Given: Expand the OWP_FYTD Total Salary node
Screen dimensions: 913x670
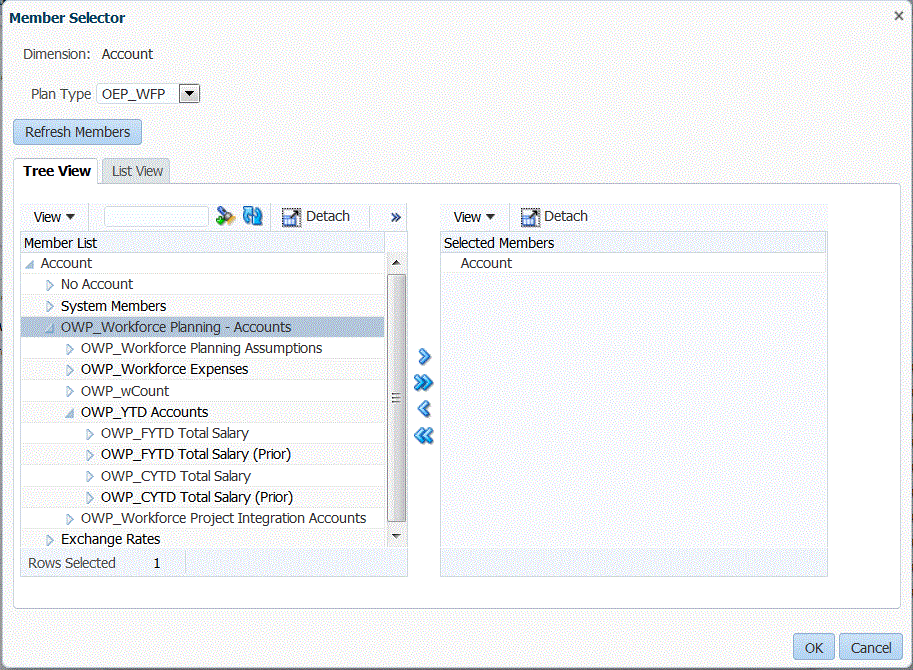Looking at the screenshot, I should click(x=90, y=434).
